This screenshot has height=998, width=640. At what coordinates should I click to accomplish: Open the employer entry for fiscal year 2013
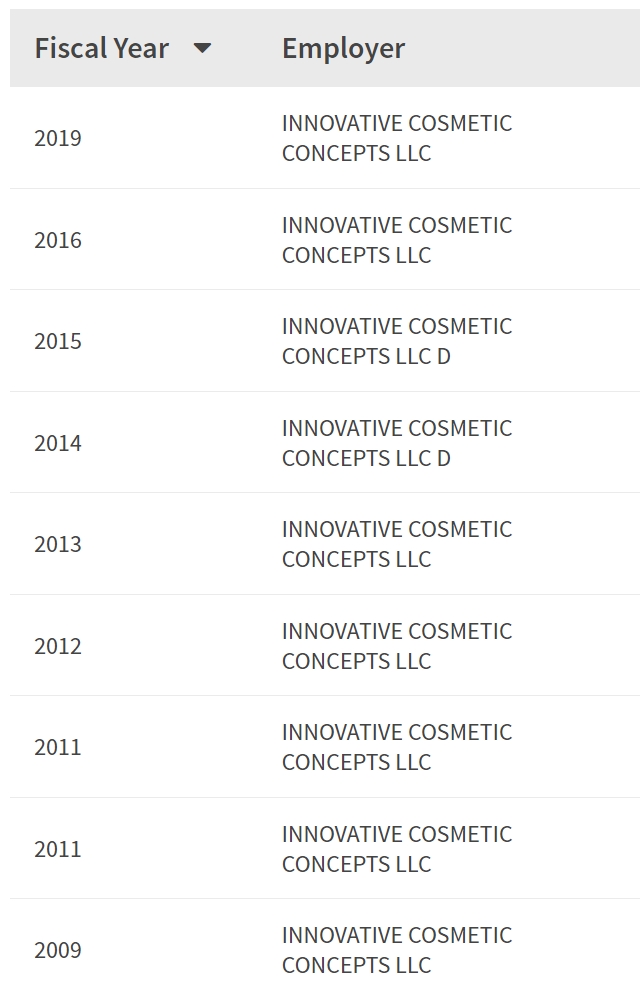click(396, 544)
